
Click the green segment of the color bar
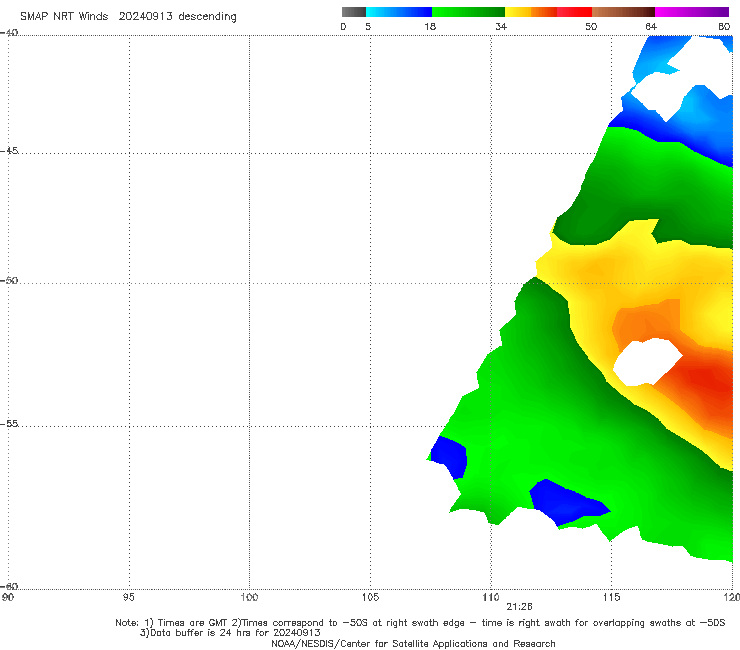[468, 12]
